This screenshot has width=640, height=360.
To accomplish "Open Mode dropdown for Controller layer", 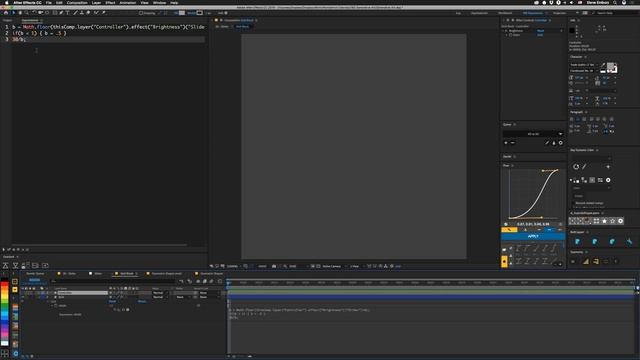I will [x=160, y=293].
